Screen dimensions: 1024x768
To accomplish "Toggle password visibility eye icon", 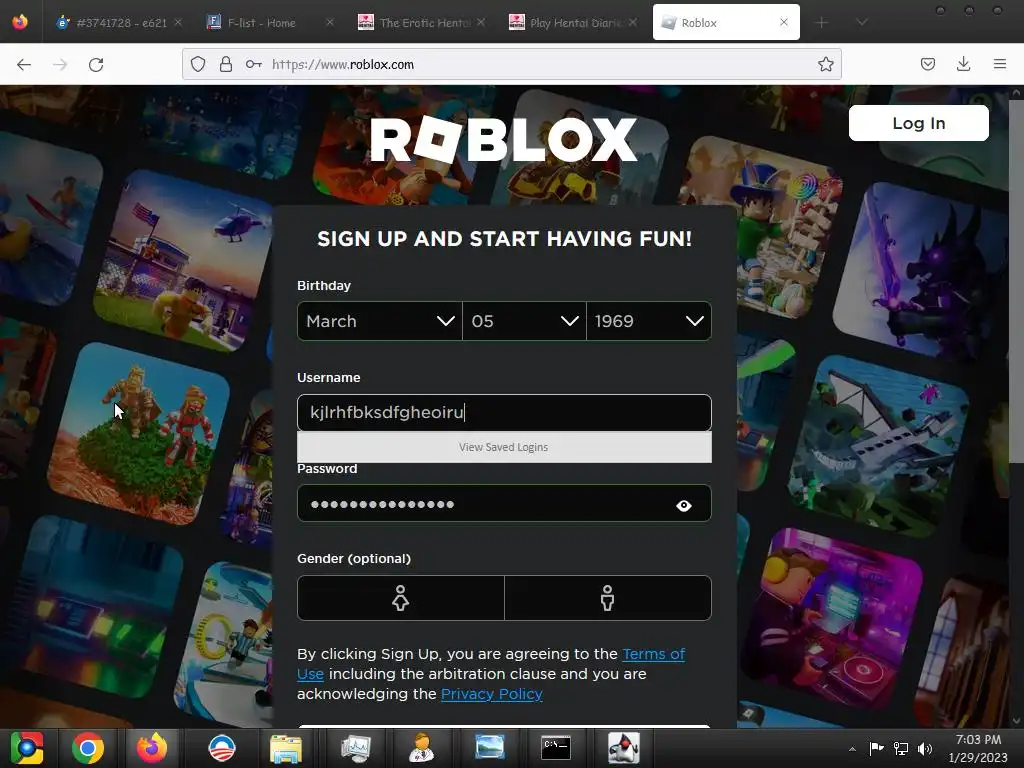I will 684,505.
